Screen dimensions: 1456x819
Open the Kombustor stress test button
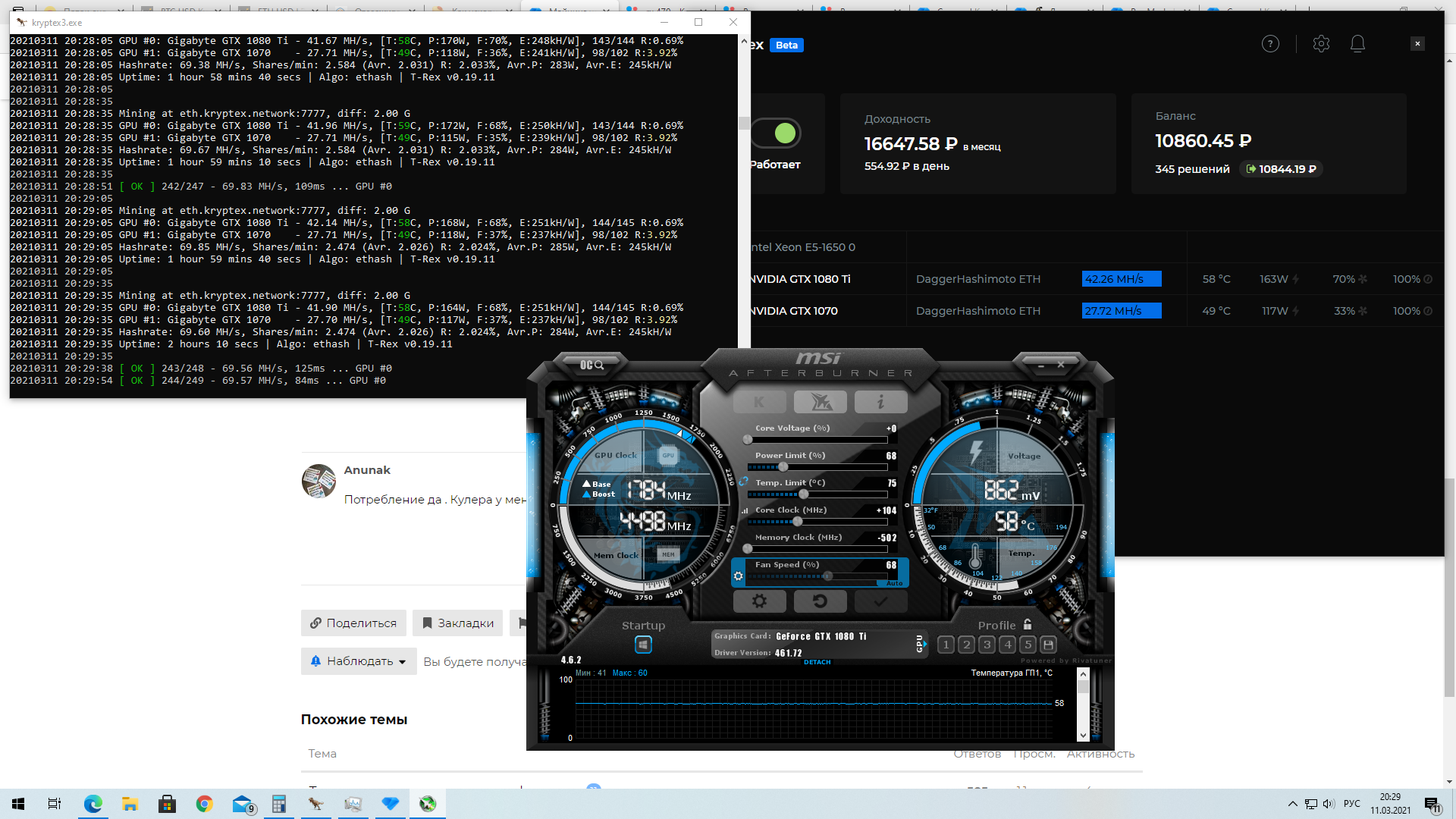click(x=759, y=402)
